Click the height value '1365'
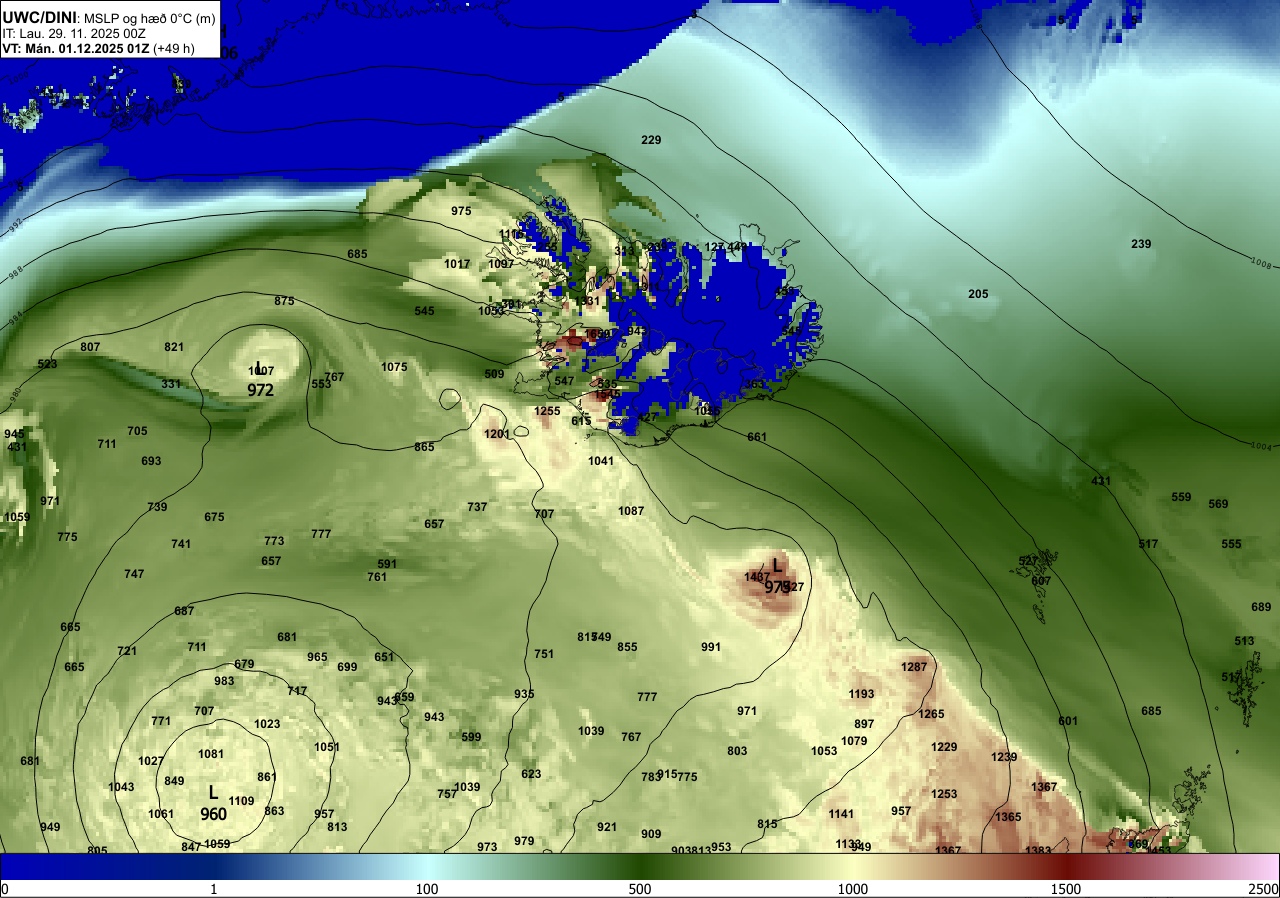 click(1008, 817)
